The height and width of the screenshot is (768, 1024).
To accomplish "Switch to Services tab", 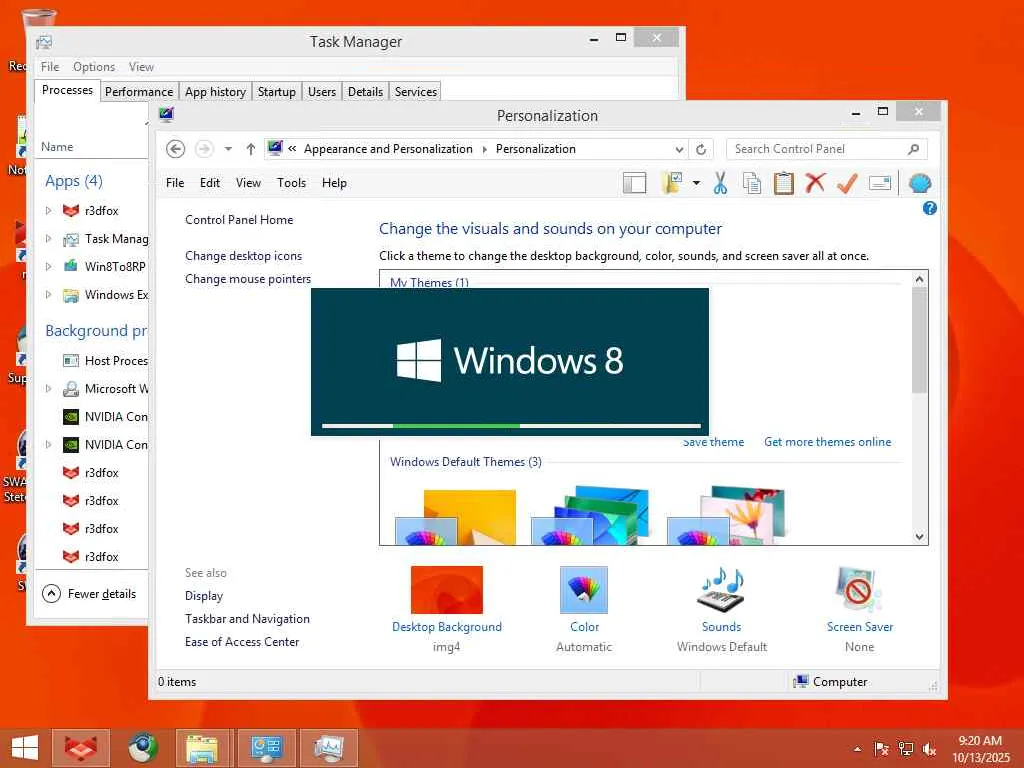I will 415,91.
